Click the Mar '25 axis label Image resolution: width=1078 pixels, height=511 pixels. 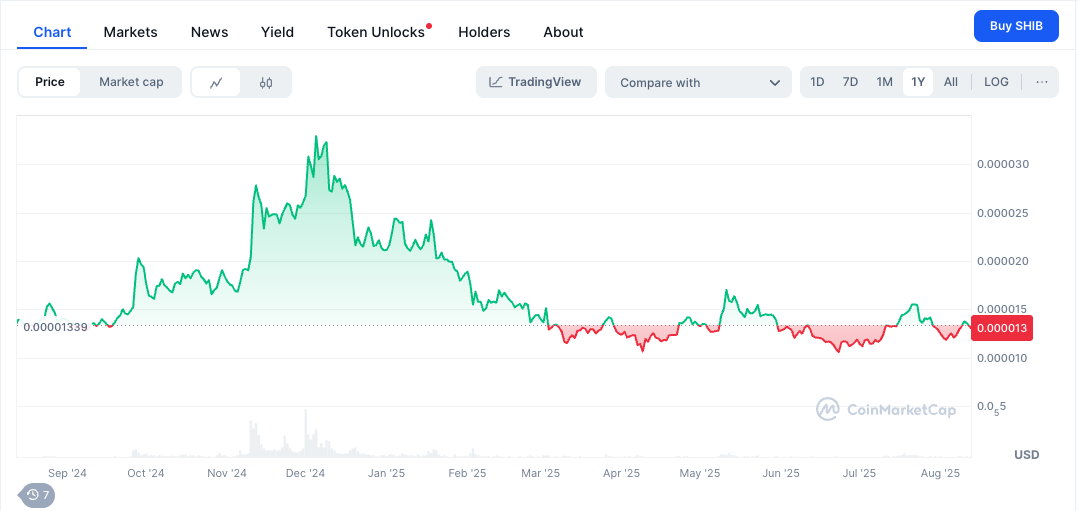[540, 473]
